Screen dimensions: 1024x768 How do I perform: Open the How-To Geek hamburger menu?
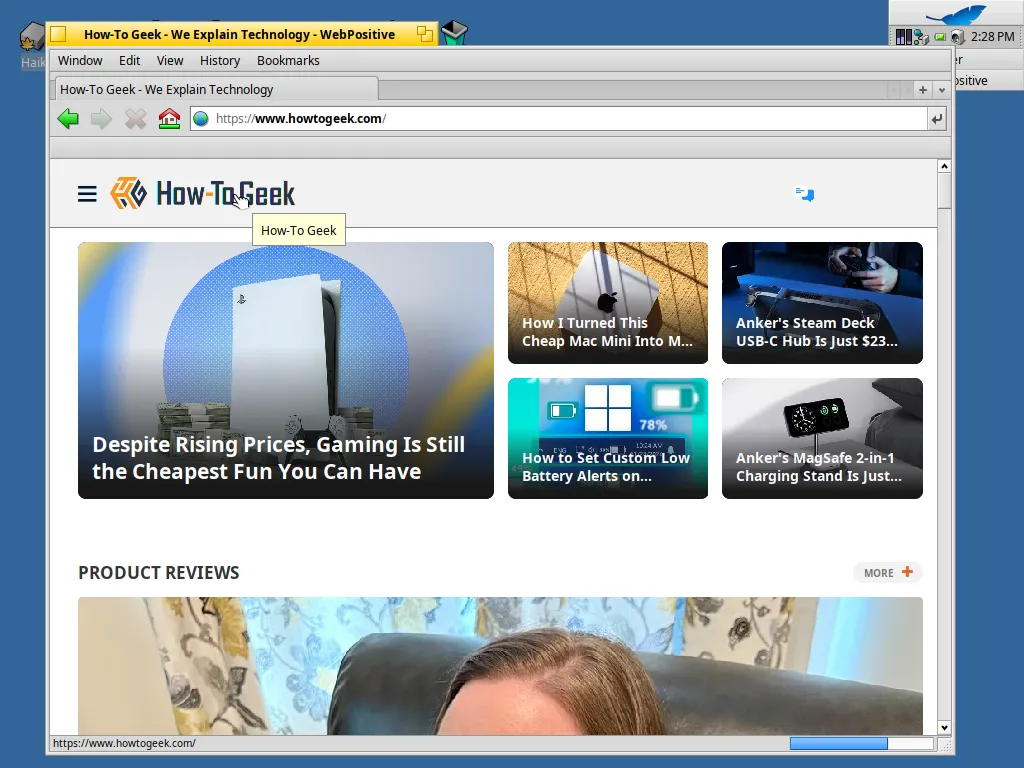point(87,194)
